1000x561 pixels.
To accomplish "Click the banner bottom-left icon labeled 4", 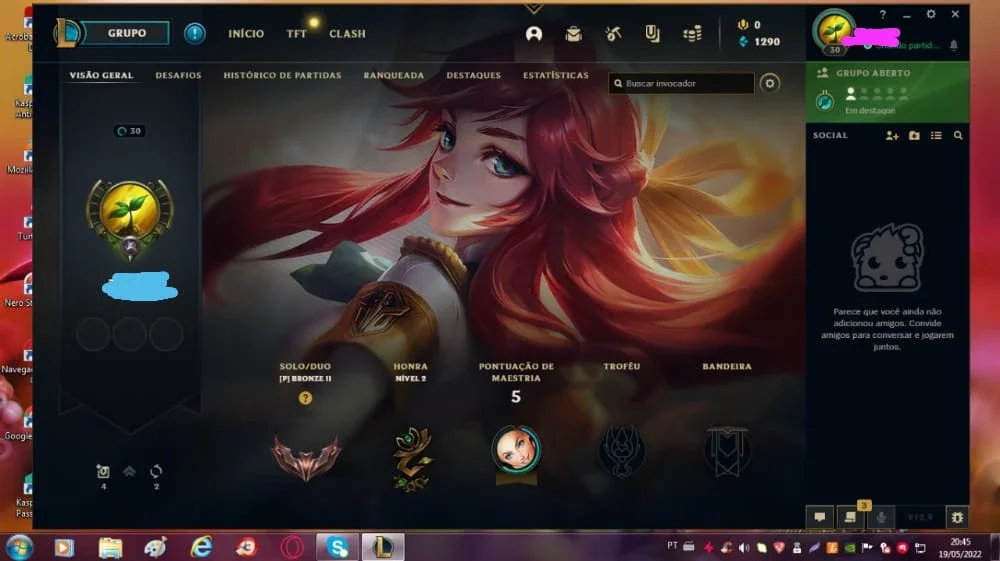I will pyautogui.click(x=103, y=472).
